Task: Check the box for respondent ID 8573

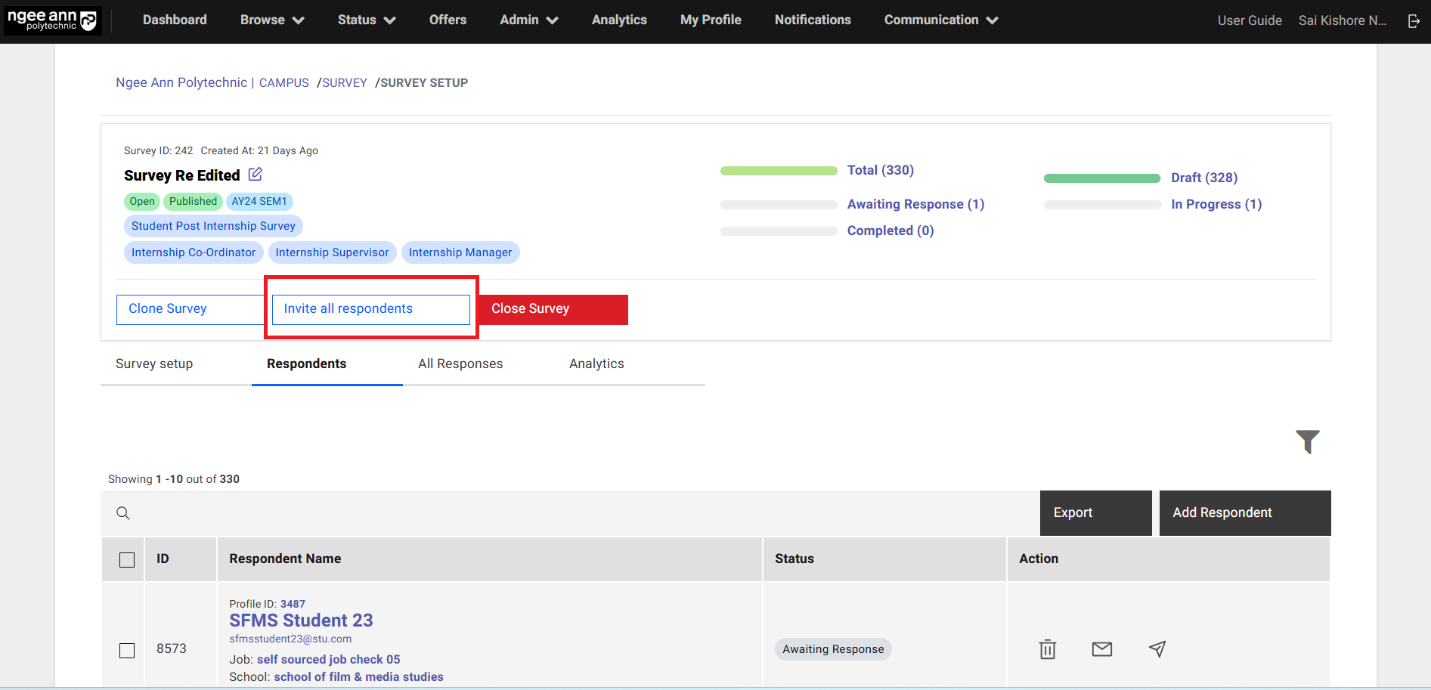Action: click(127, 650)
